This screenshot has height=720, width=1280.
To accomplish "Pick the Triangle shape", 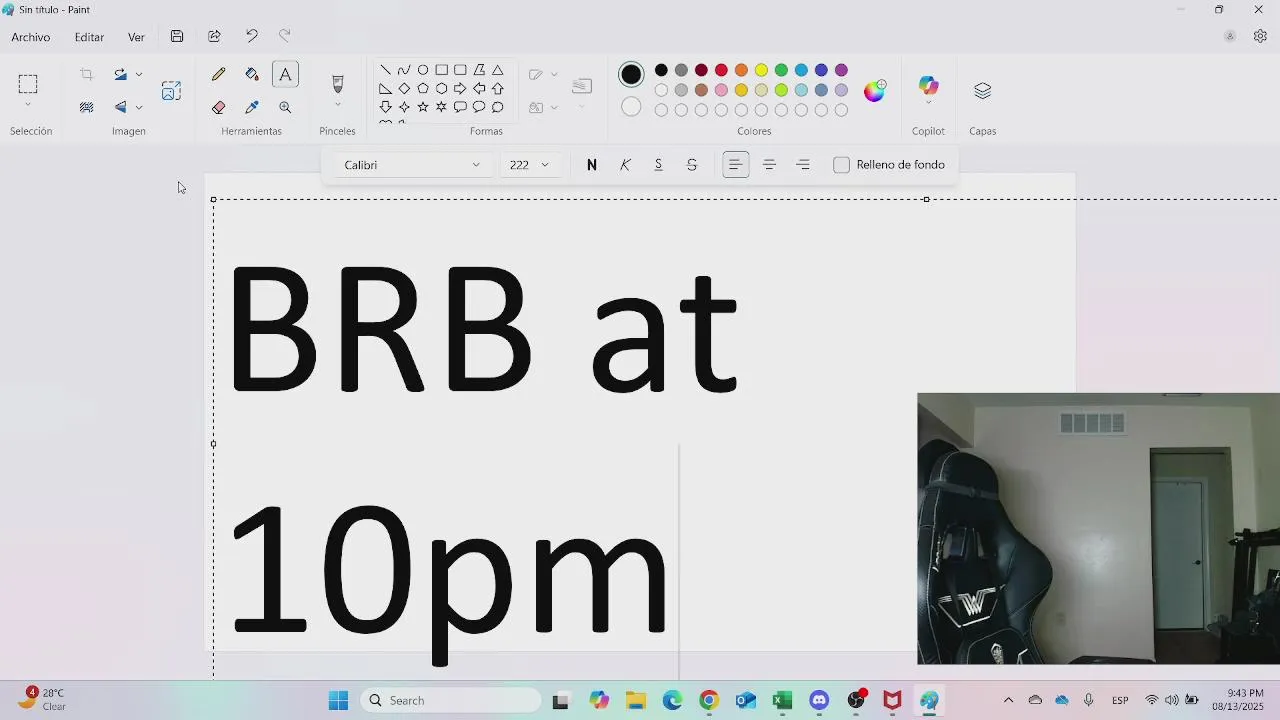I will coord(497,70).
